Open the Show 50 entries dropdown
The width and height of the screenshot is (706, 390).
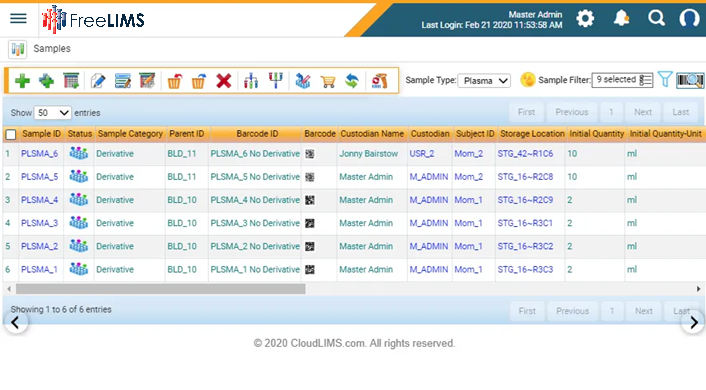pyautogui.click(x=52, y=113)
